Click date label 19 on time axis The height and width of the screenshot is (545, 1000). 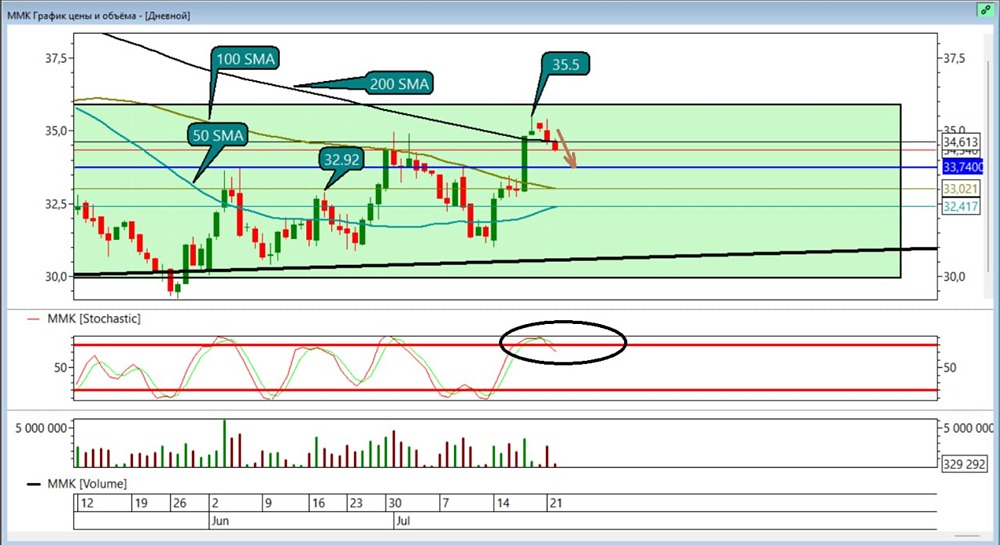tap(141, 503)
